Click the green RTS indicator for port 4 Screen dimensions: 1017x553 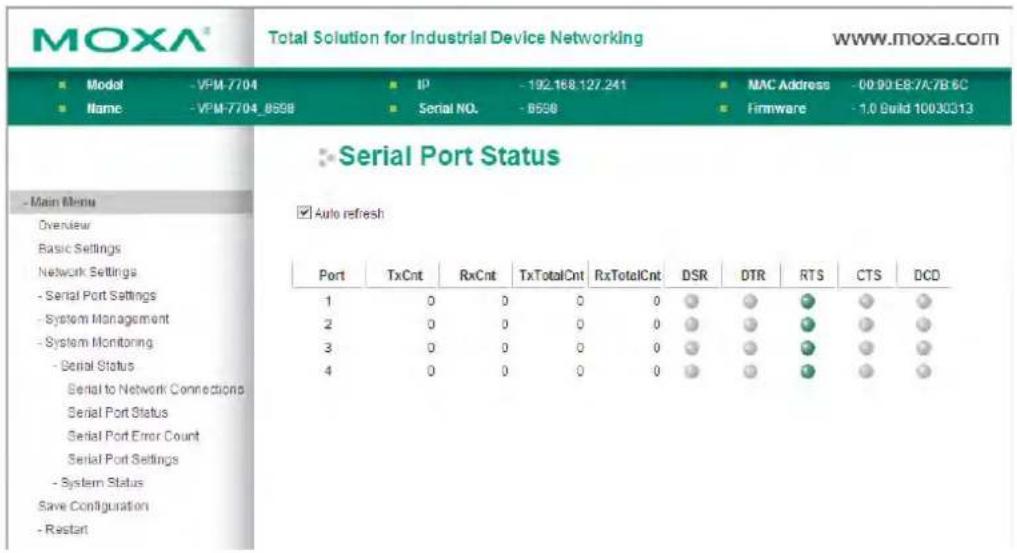pyautogui.click(x=808, y=371)
